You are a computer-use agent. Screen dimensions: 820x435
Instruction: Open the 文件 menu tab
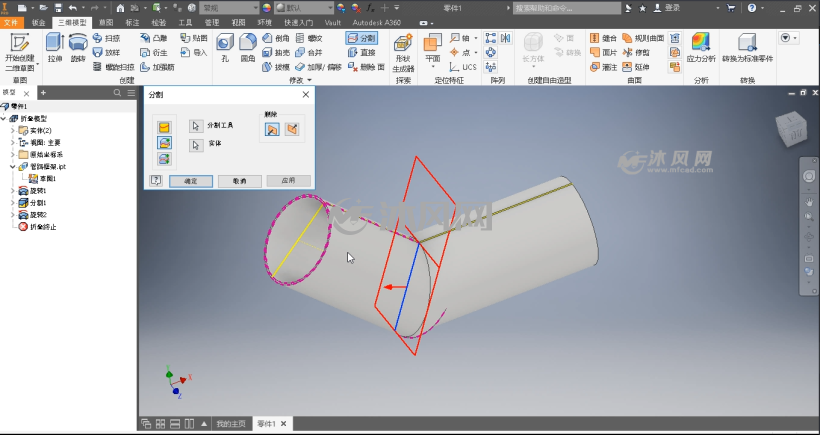(x=12, y=22)
